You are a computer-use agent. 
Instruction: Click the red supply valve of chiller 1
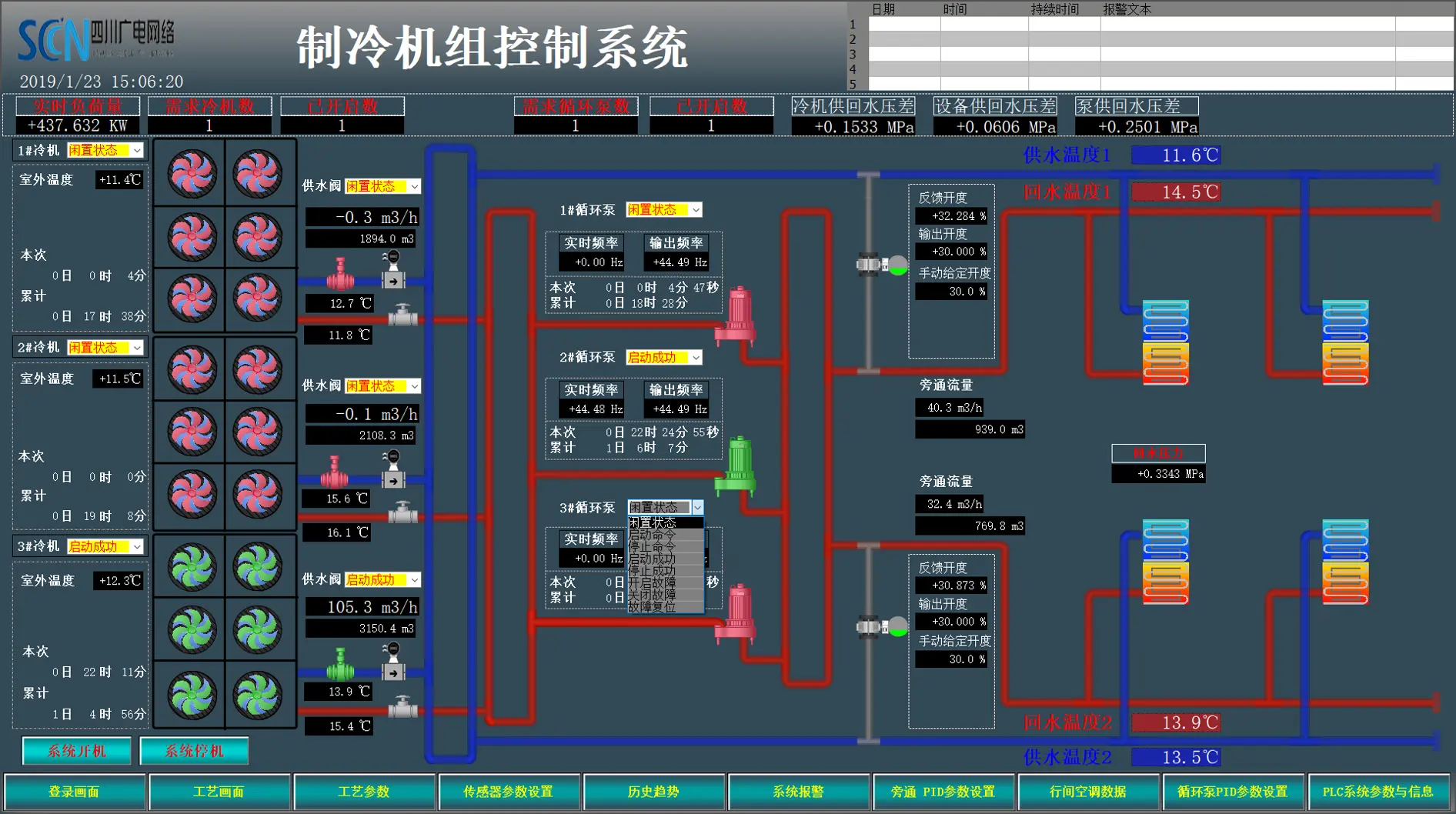[x=339, y=275]
